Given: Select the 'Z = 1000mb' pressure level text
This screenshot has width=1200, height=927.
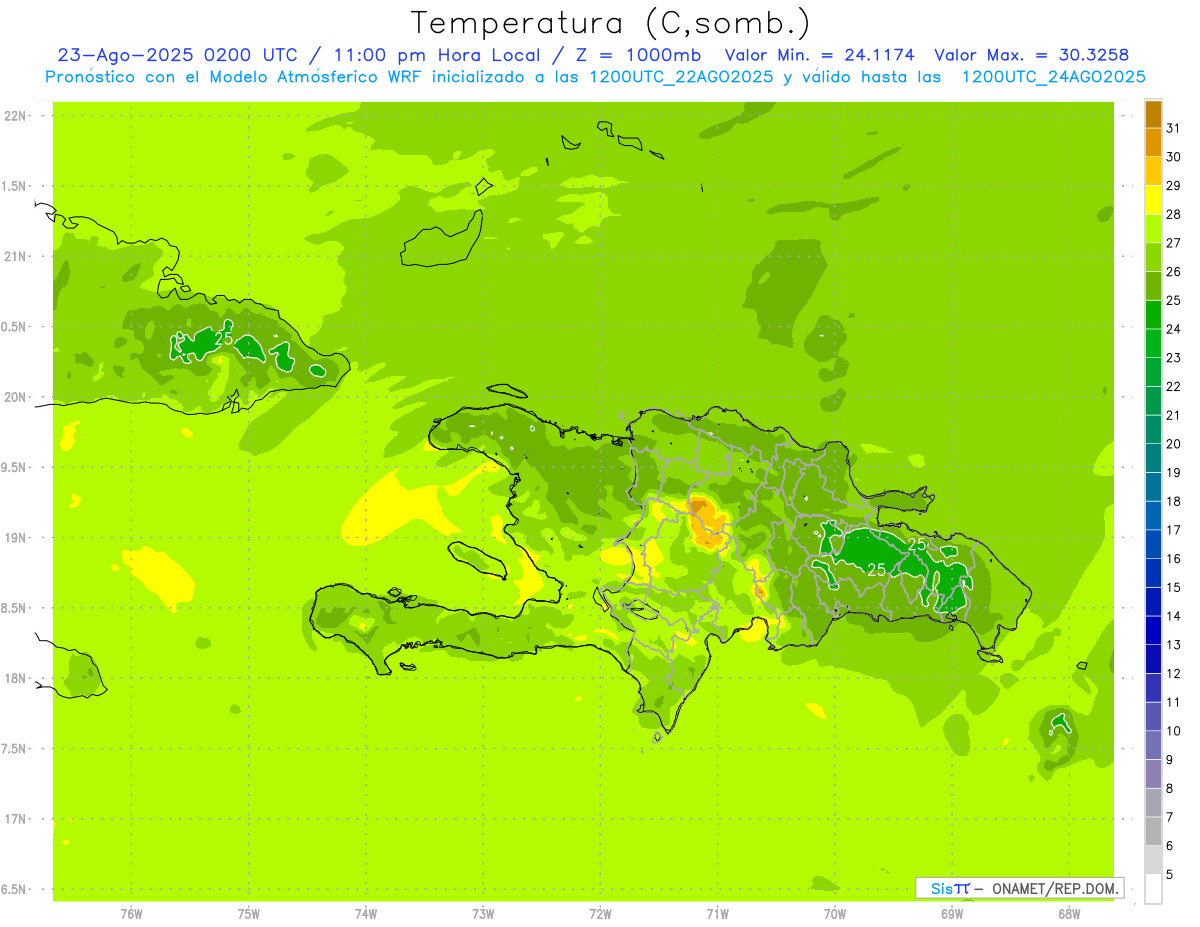Looking at the screenshot, I should [x=638, y=55].
